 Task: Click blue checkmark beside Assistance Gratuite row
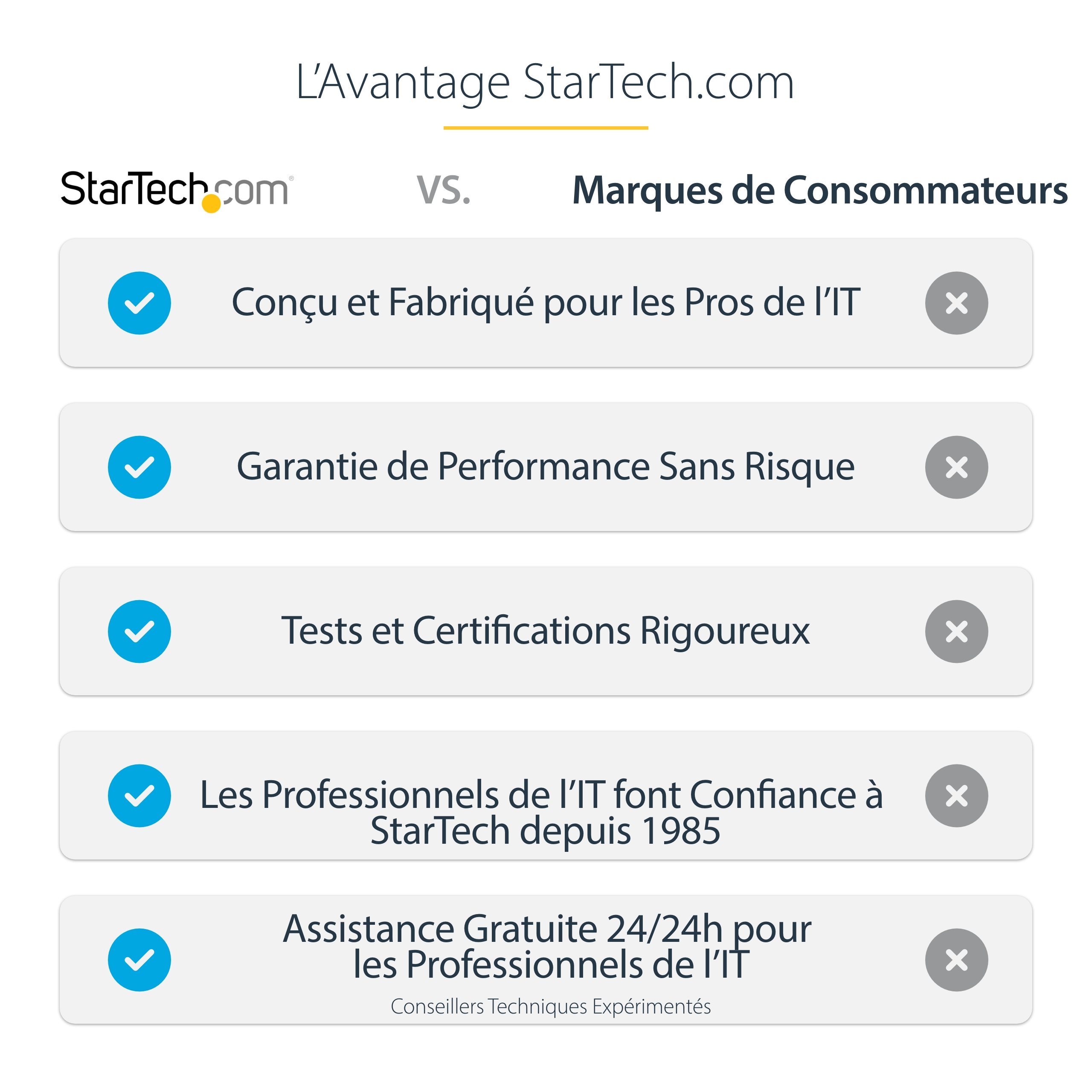point(139,960)
